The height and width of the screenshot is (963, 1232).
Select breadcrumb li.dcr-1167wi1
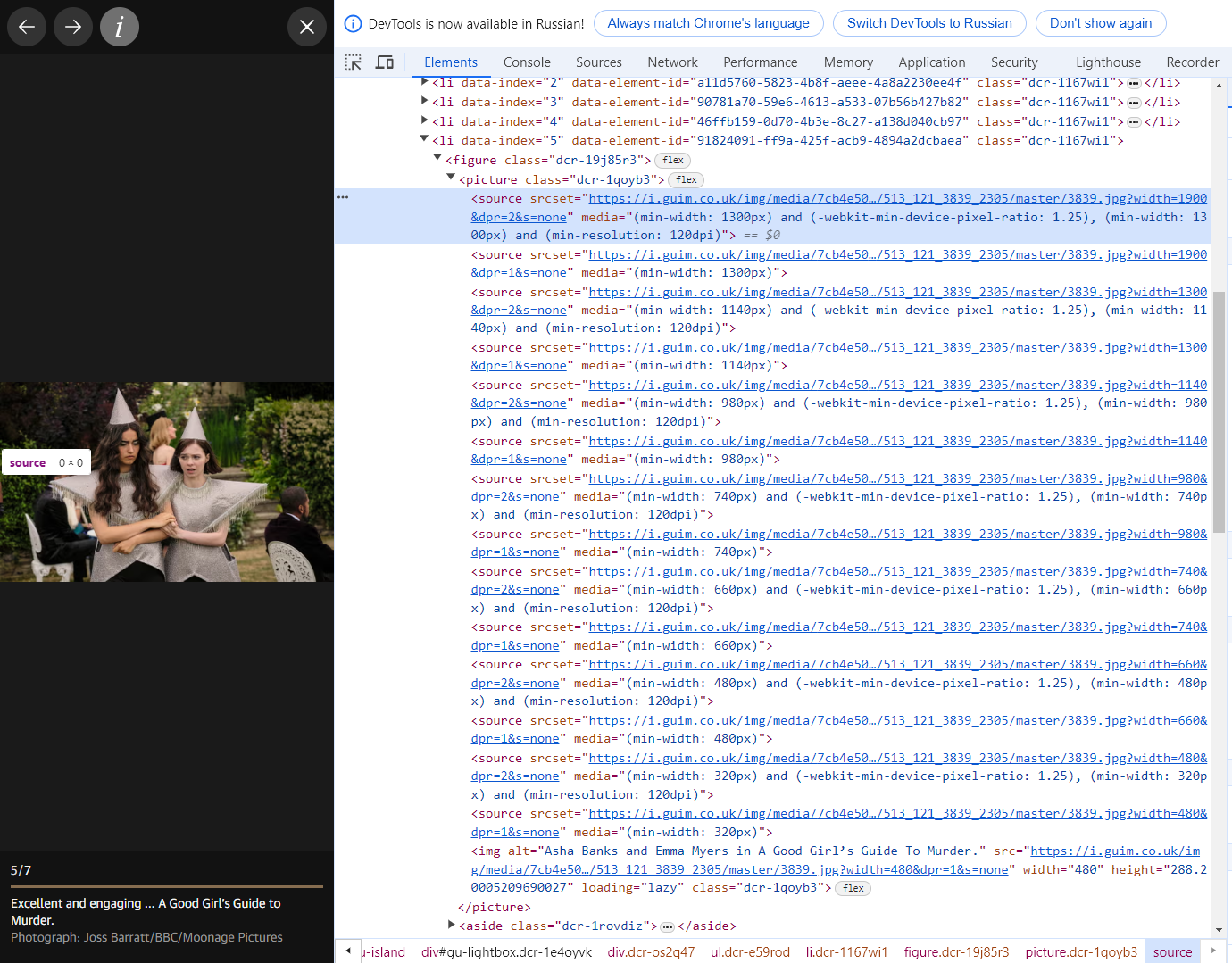846,952
